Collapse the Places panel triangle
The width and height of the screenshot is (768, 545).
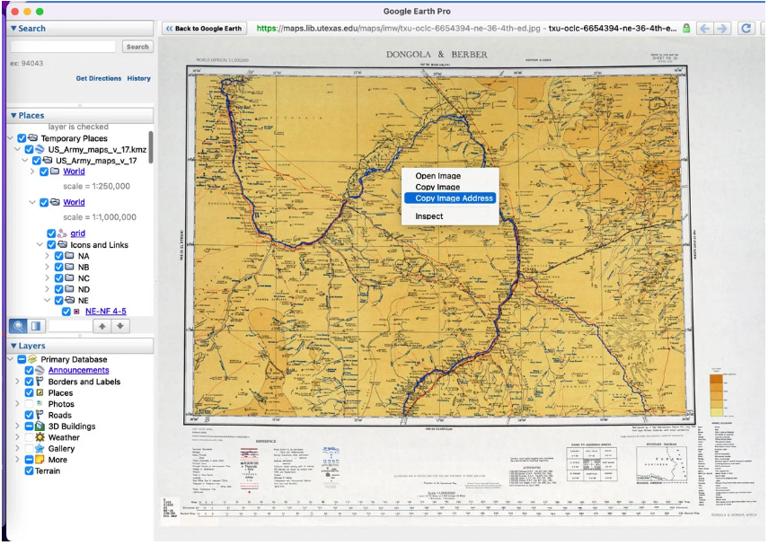[14, 116]
